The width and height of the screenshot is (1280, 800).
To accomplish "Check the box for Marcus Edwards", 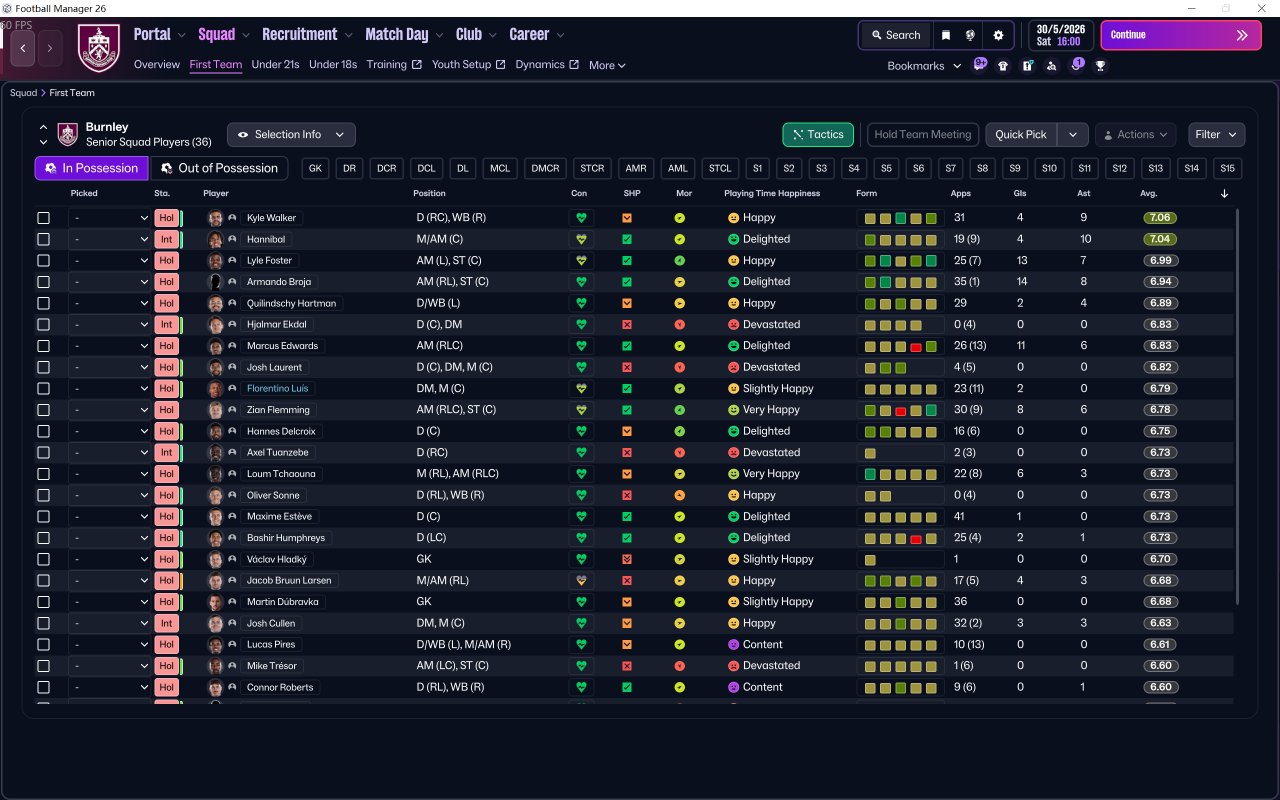I will 43,346.
